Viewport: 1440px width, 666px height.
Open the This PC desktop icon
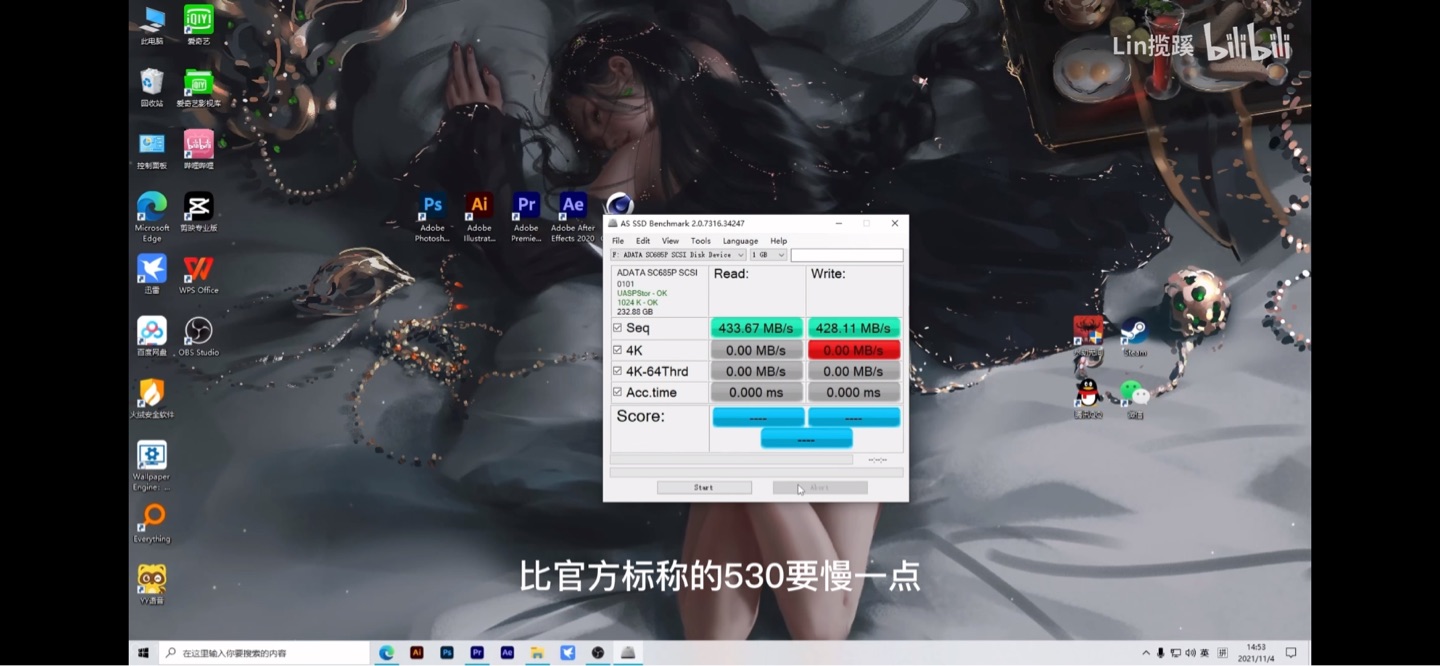pos(152,23)
